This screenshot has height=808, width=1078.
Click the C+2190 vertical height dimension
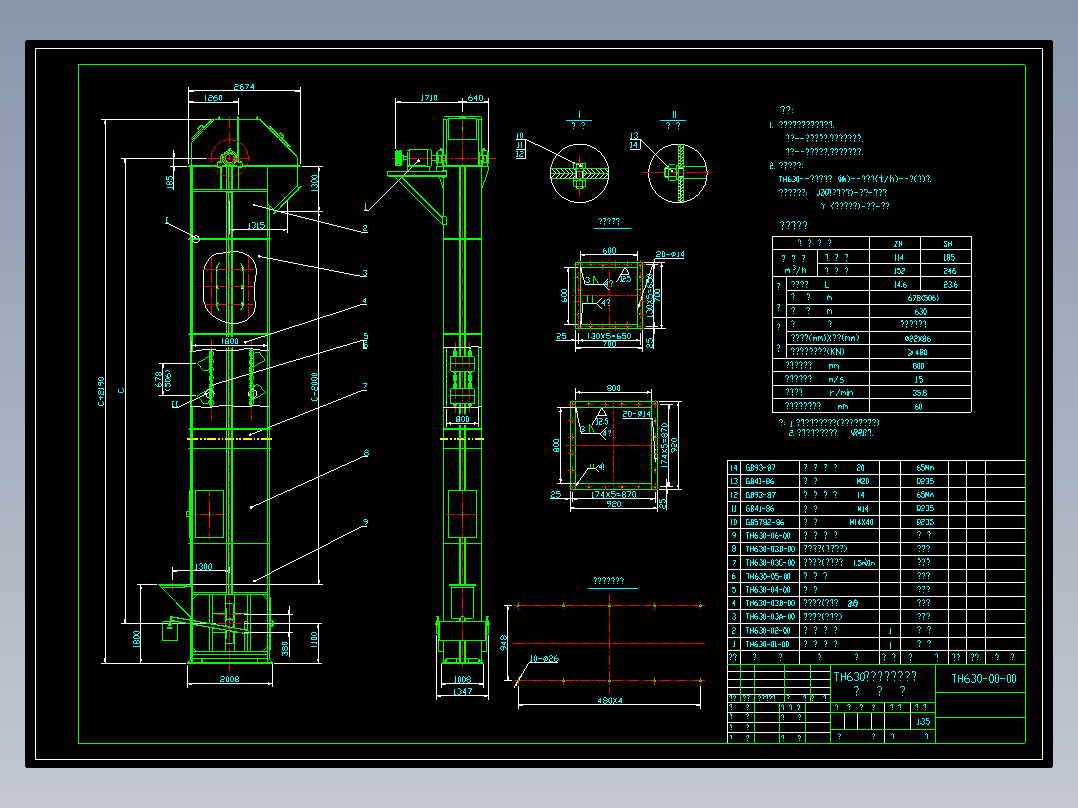point(101,391)
